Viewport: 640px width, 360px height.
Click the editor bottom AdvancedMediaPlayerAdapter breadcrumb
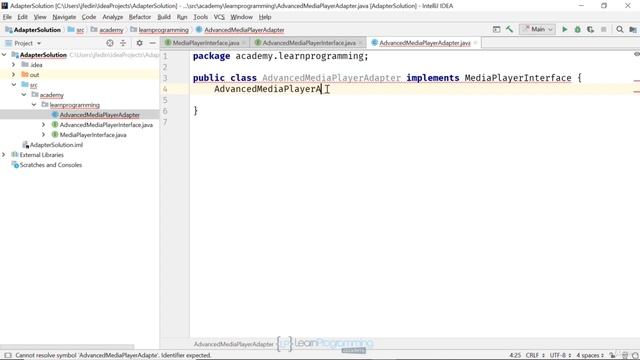click(233, 344)
